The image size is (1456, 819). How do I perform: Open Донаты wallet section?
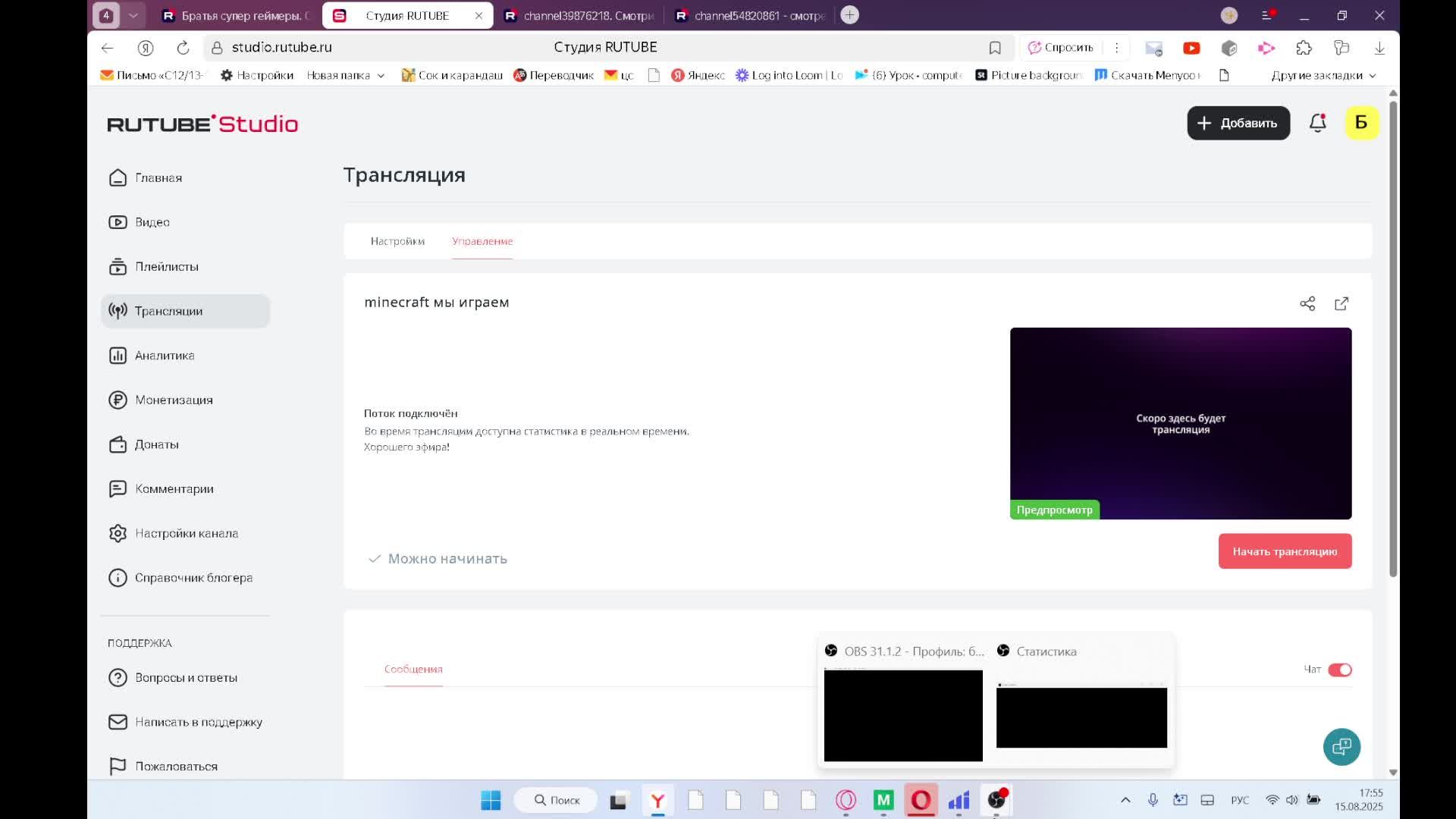156,444
